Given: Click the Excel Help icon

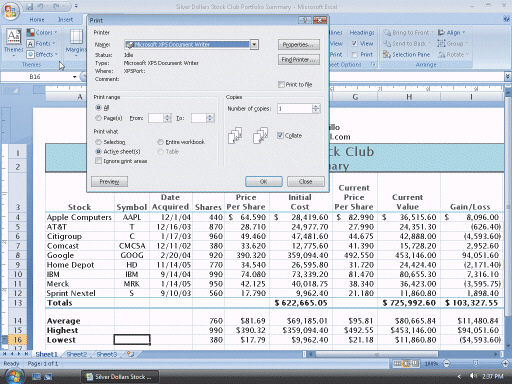Looking at the screenshot, I should pos(507,20).
